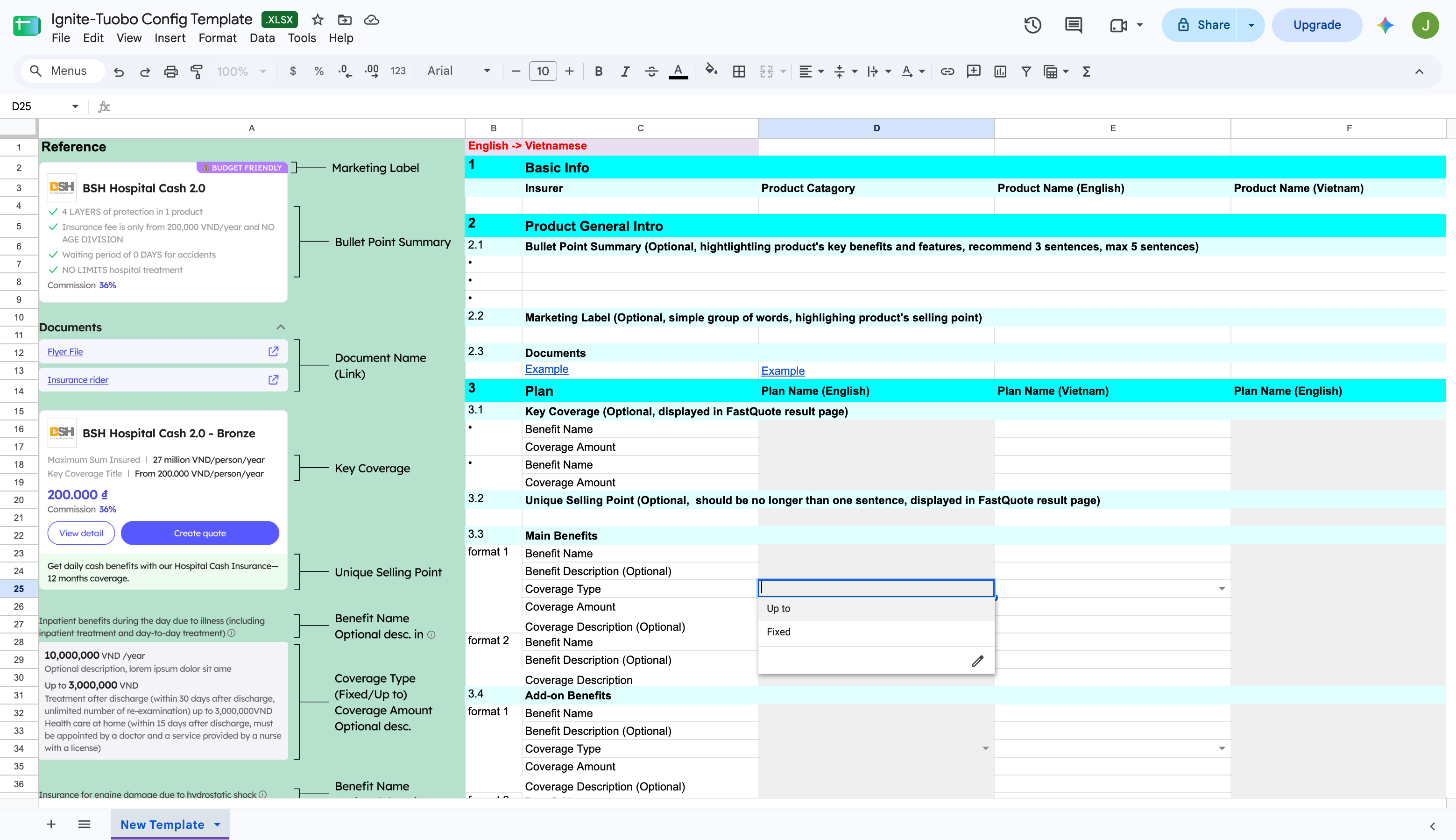Open the Example link in column C
This screenshot has width=1456, height=840.
click(x=546, y=369)
